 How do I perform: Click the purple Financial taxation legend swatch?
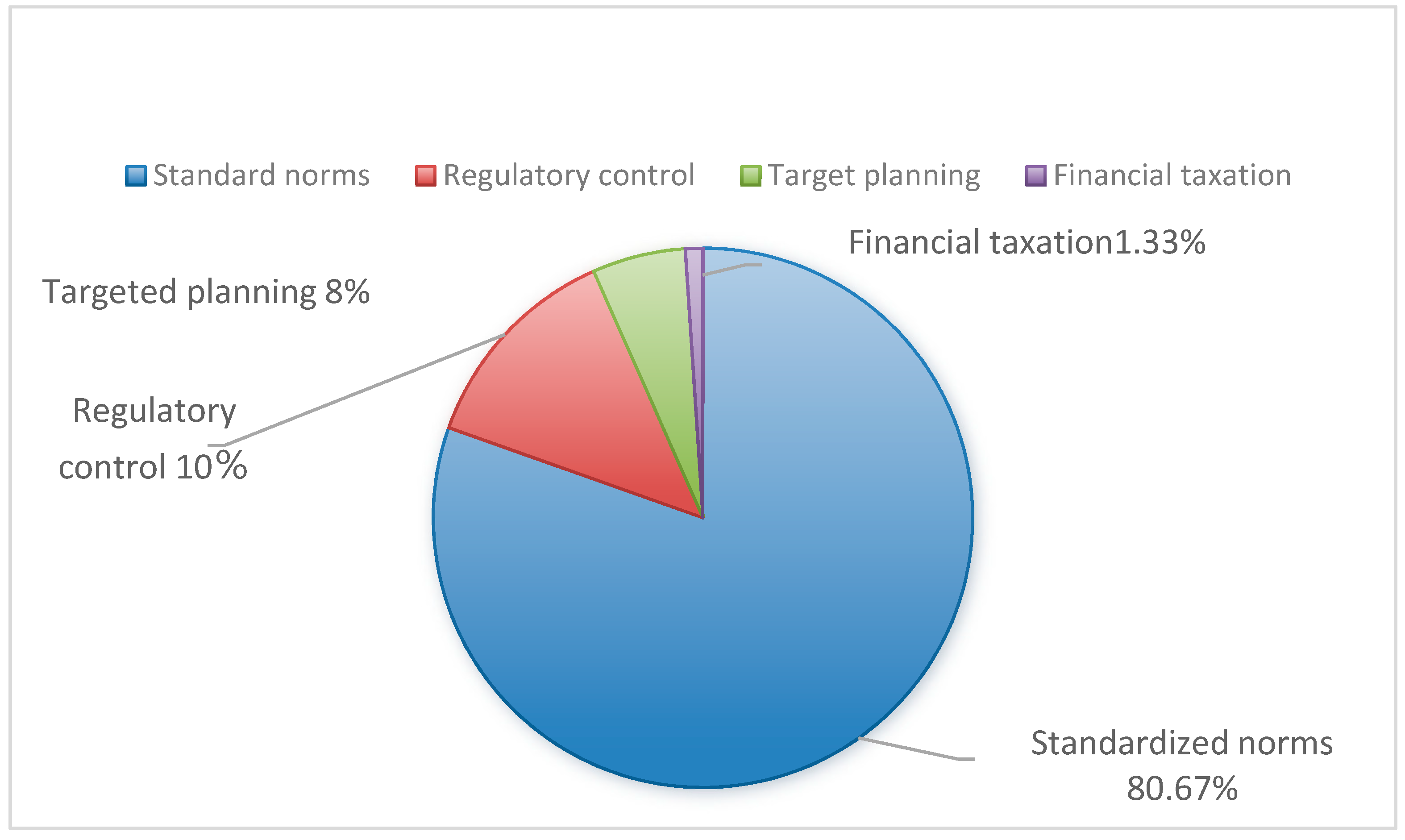tap(1035, 176)
